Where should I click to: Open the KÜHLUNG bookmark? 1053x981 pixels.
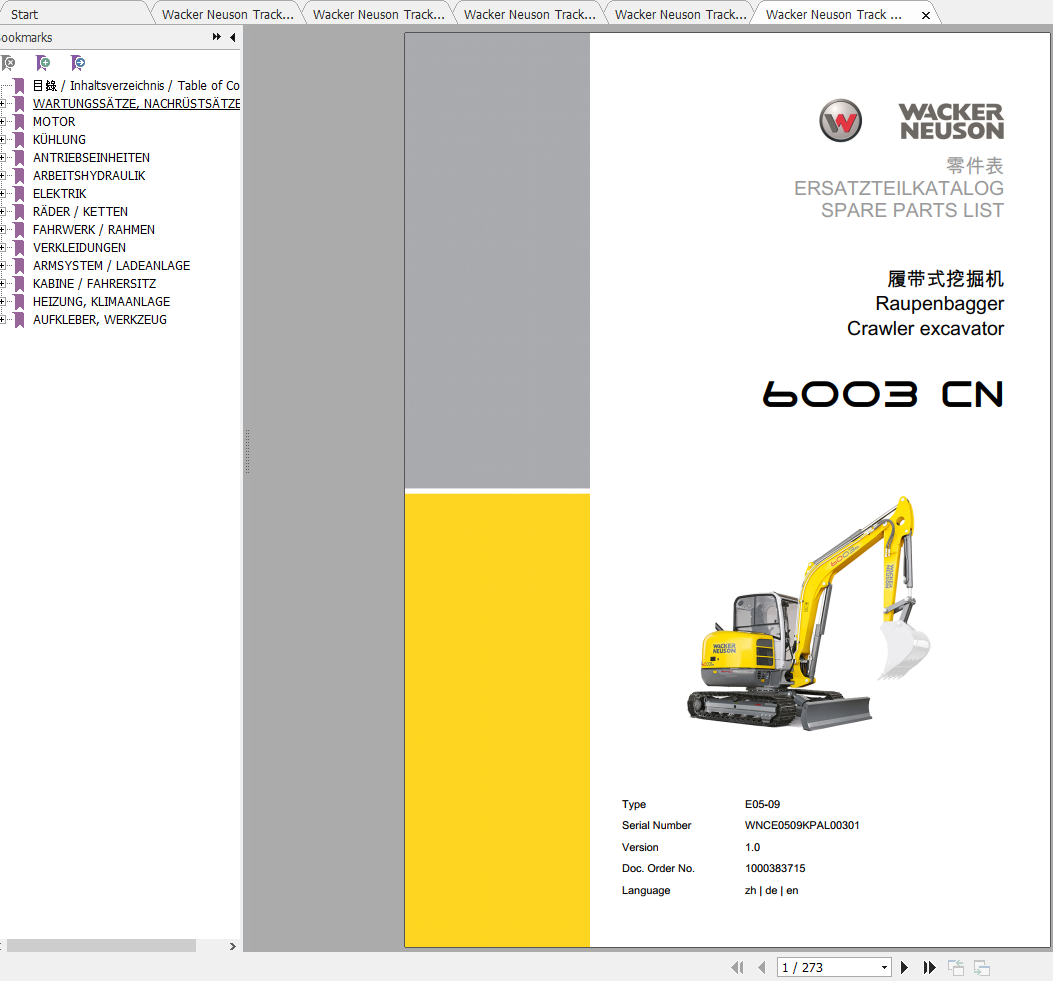(x=59, y=140)
